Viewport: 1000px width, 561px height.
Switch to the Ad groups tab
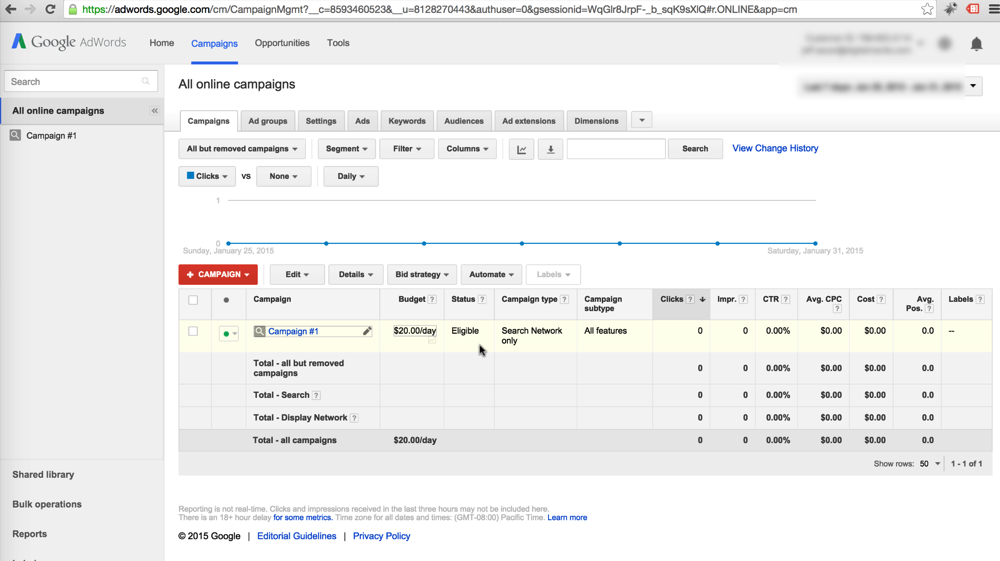268,121
